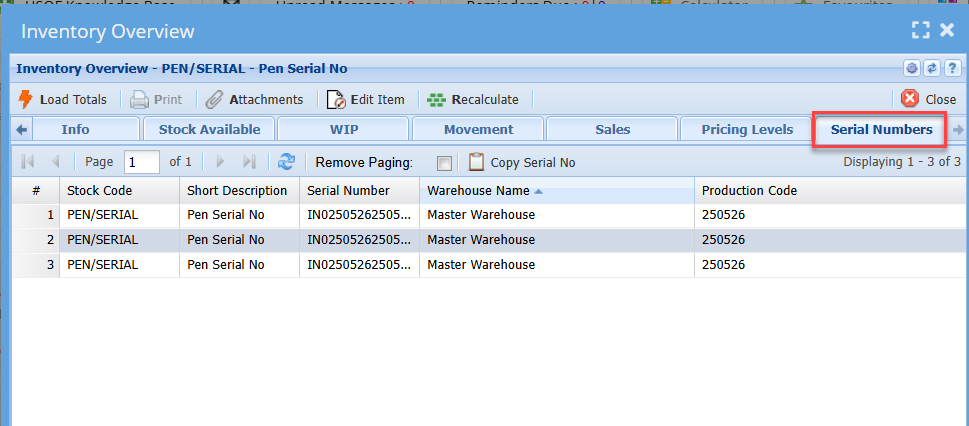
Task: Refresh the serial numbers grid
Action: (287, 162)
